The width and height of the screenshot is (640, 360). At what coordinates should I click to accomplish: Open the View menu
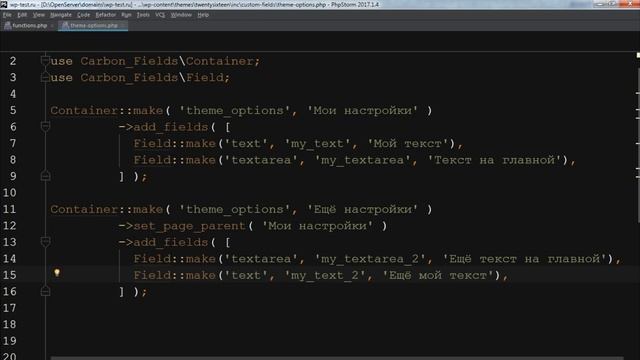click(x=38, y=15)
